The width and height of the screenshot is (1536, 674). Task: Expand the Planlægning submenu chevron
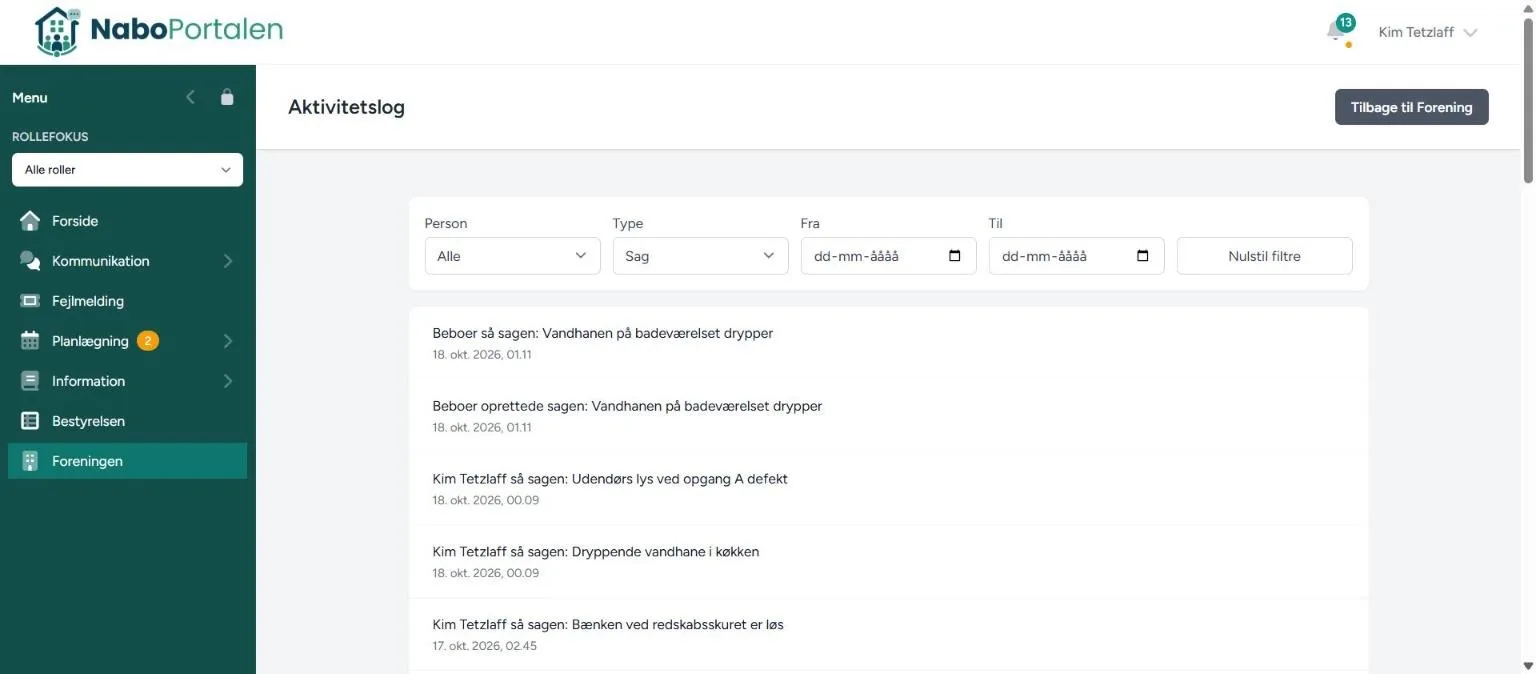(x=228, y=341)
